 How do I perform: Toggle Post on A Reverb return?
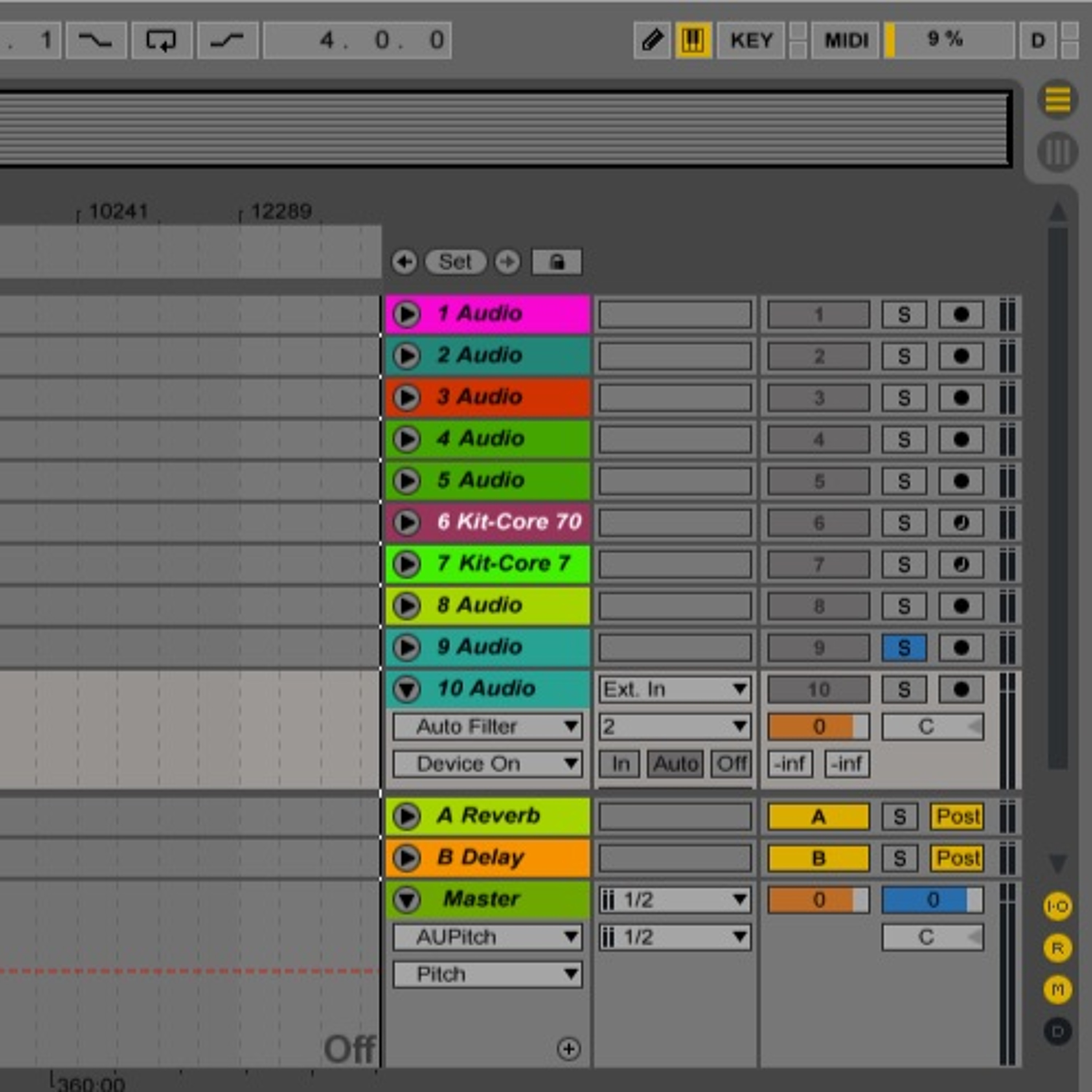[x=957, y=817]
